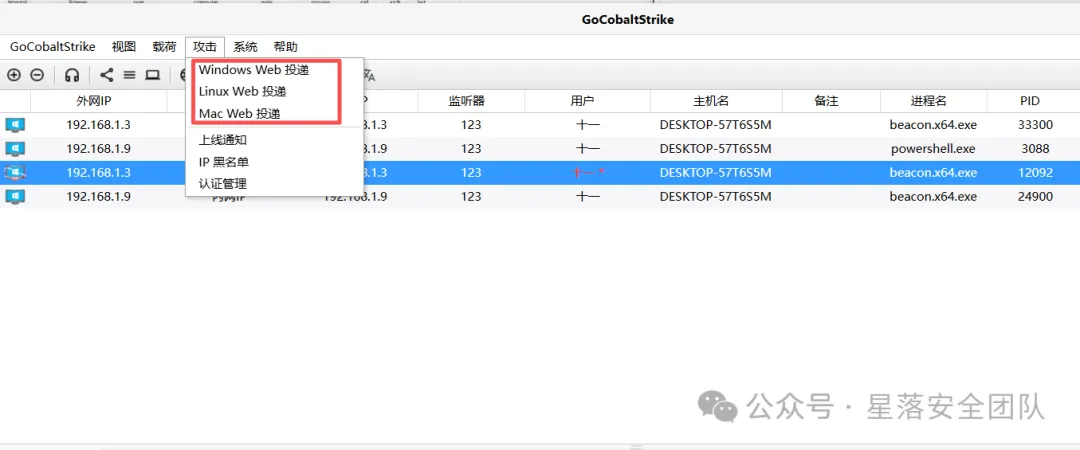Image resolution: width=1080 pixels, height=450 pixels.
Task: Choose Linux Web 投递 from menu
Action: 242,92
